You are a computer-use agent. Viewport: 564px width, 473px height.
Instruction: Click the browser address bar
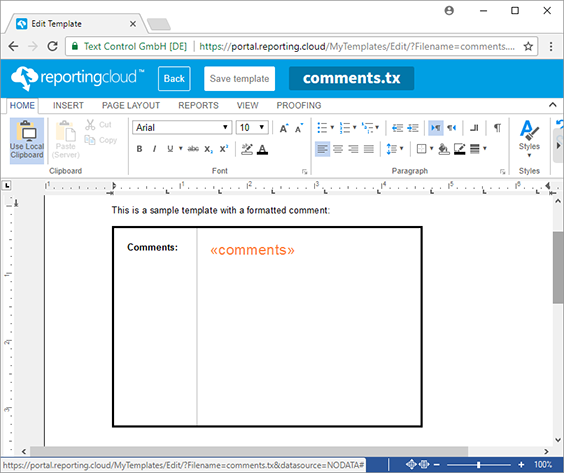(x=301, y=46)
